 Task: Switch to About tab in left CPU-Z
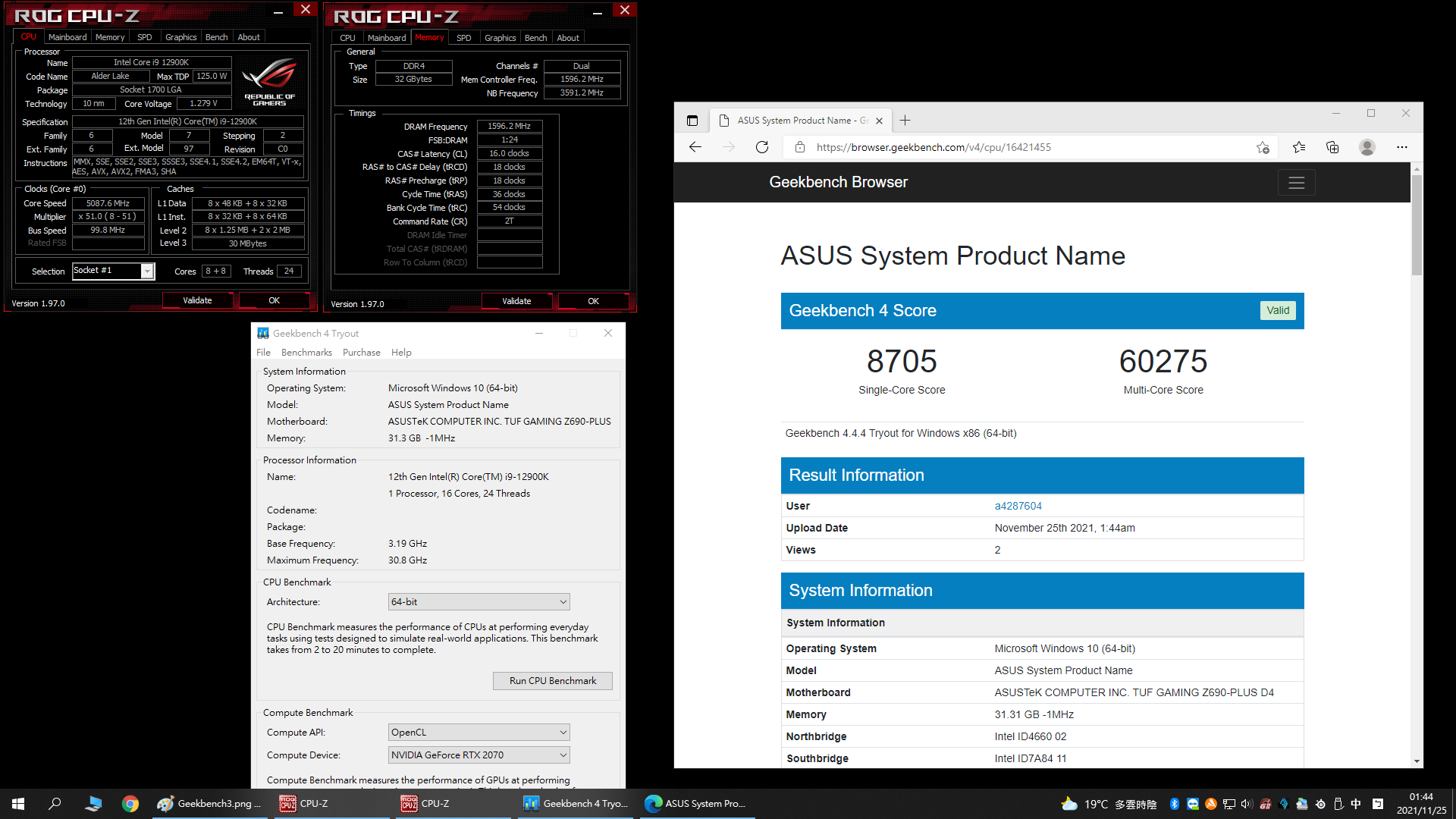coord(249,37)
